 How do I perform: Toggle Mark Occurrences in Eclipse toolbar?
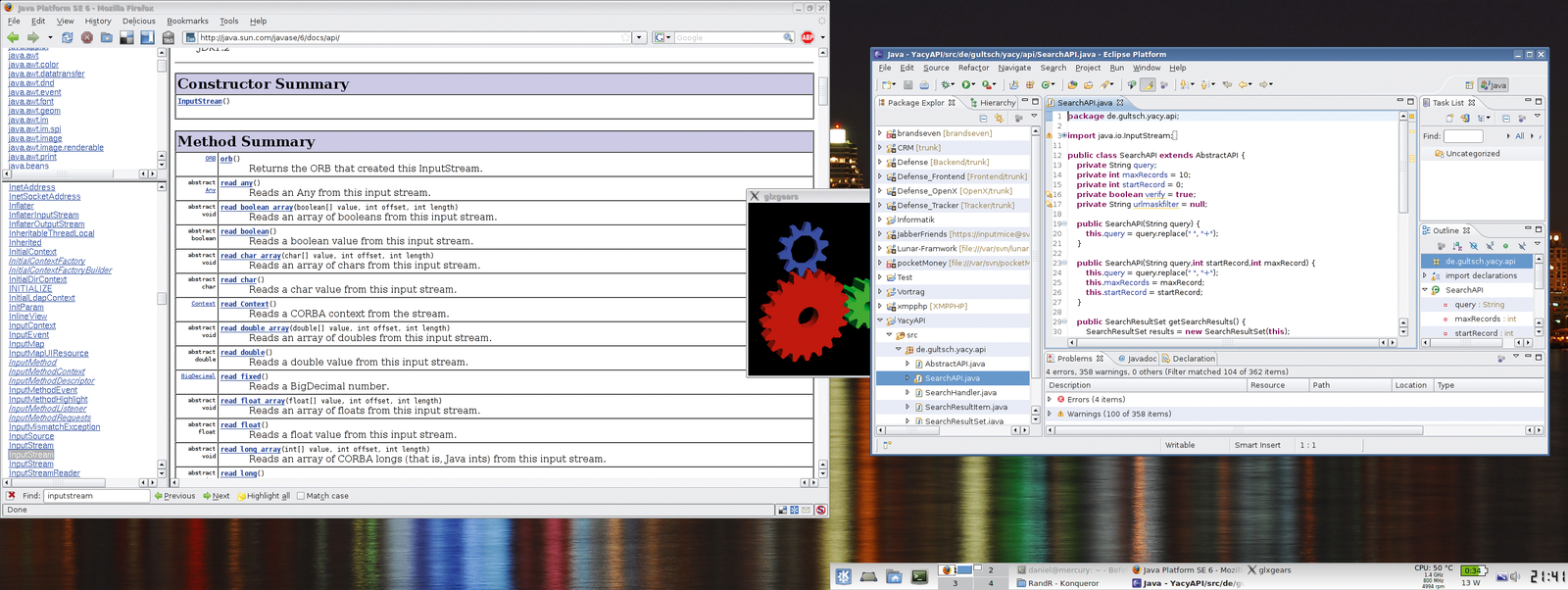[x=1148, y=85]
